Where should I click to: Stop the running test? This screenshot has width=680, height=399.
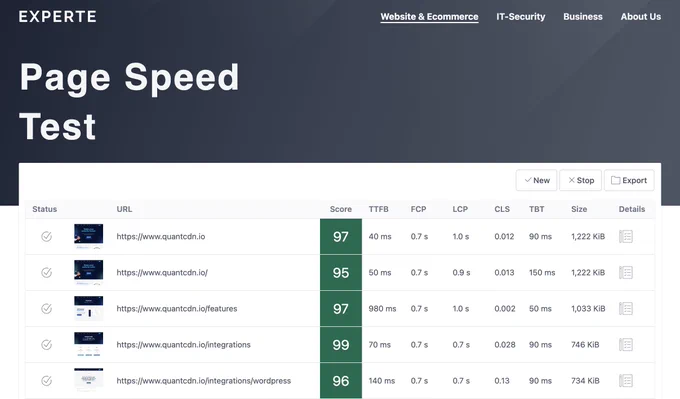pyautogui.click(x=581, y=180)
